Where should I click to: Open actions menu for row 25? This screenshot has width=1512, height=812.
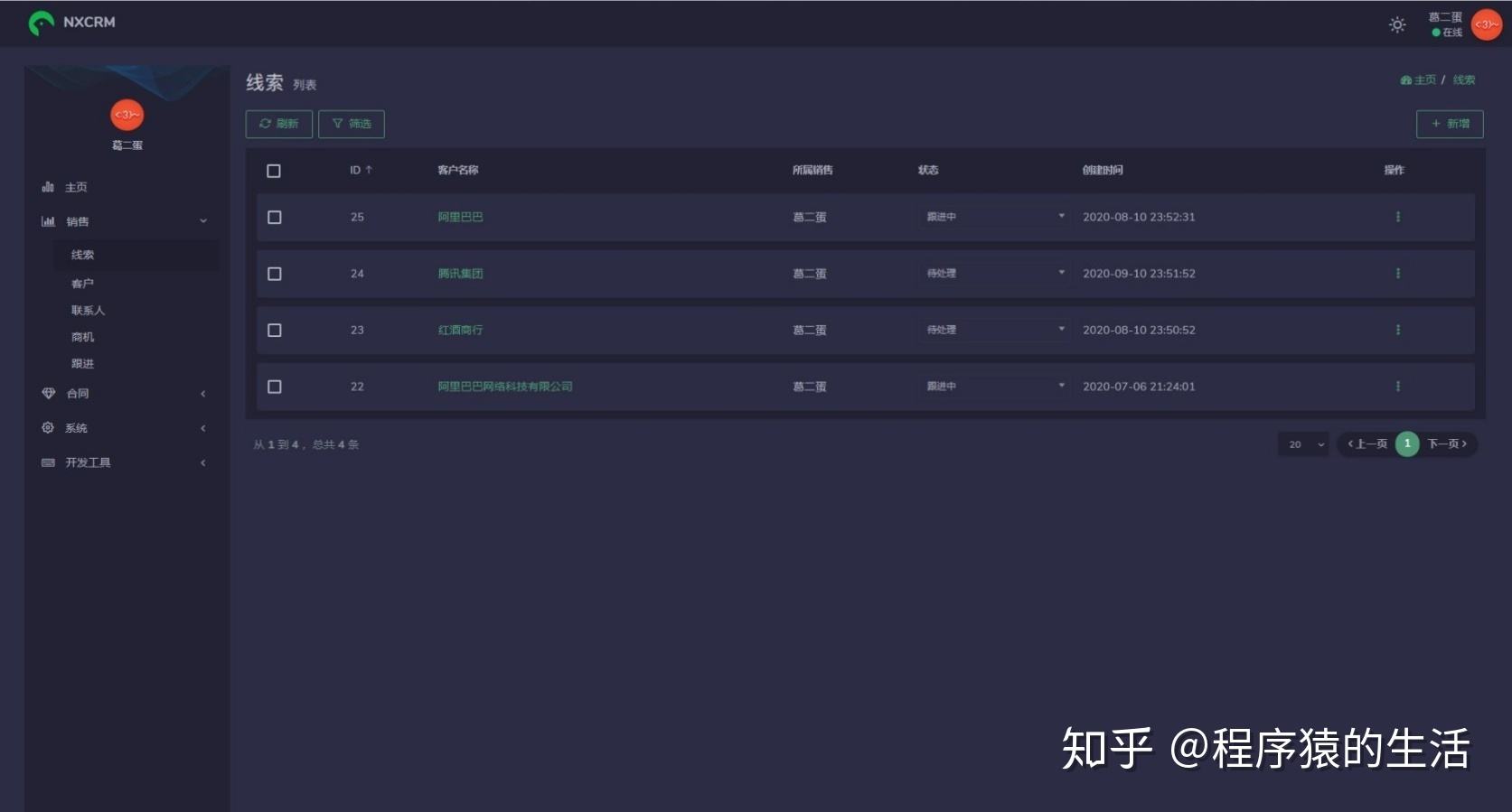coord(1397,217)
